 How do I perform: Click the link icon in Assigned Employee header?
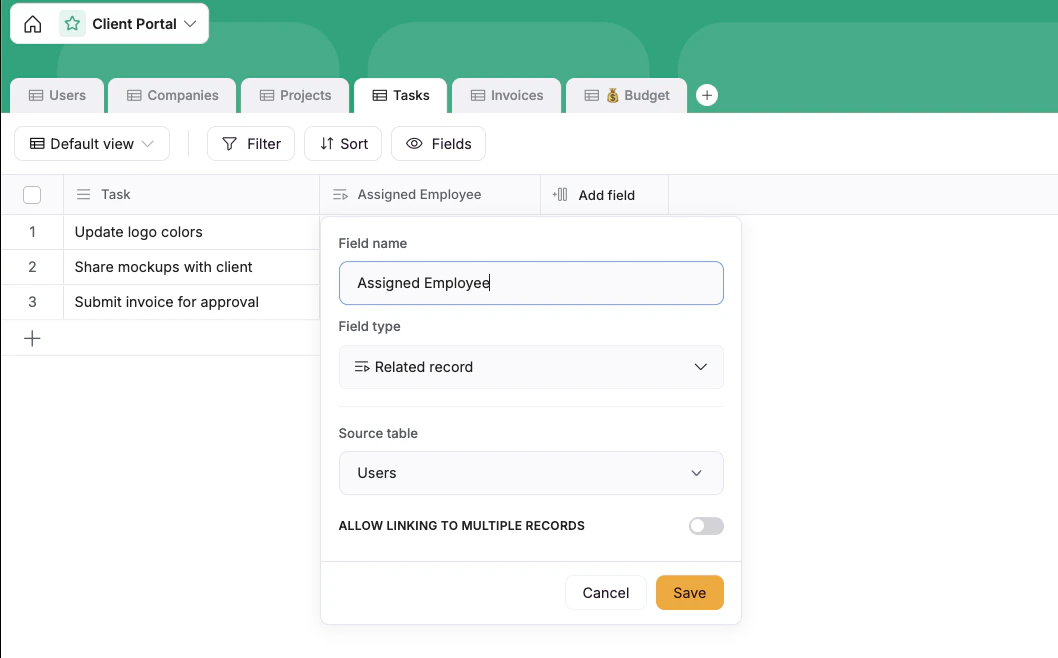[340, 195]
